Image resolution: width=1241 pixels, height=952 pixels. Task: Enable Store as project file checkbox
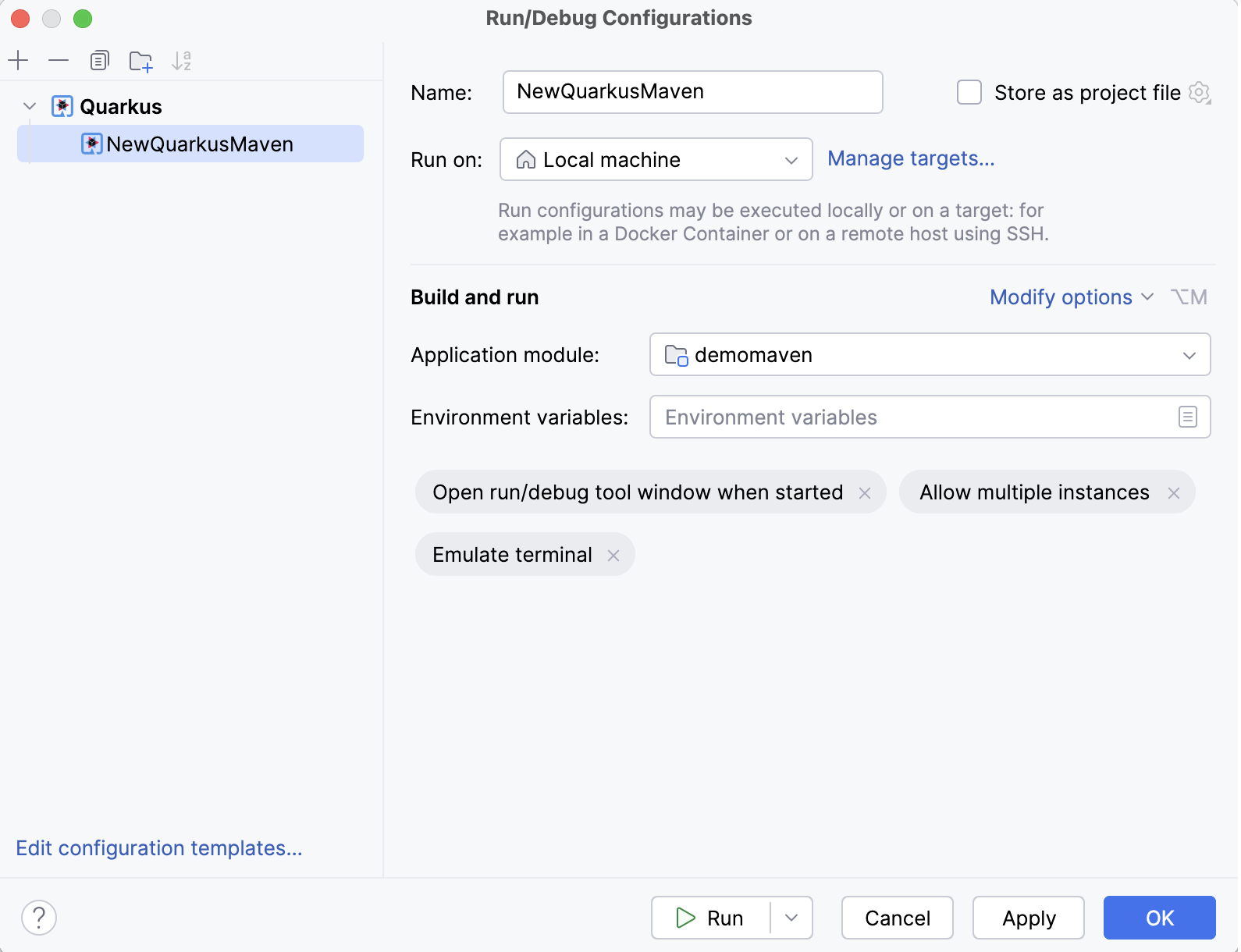969,93
